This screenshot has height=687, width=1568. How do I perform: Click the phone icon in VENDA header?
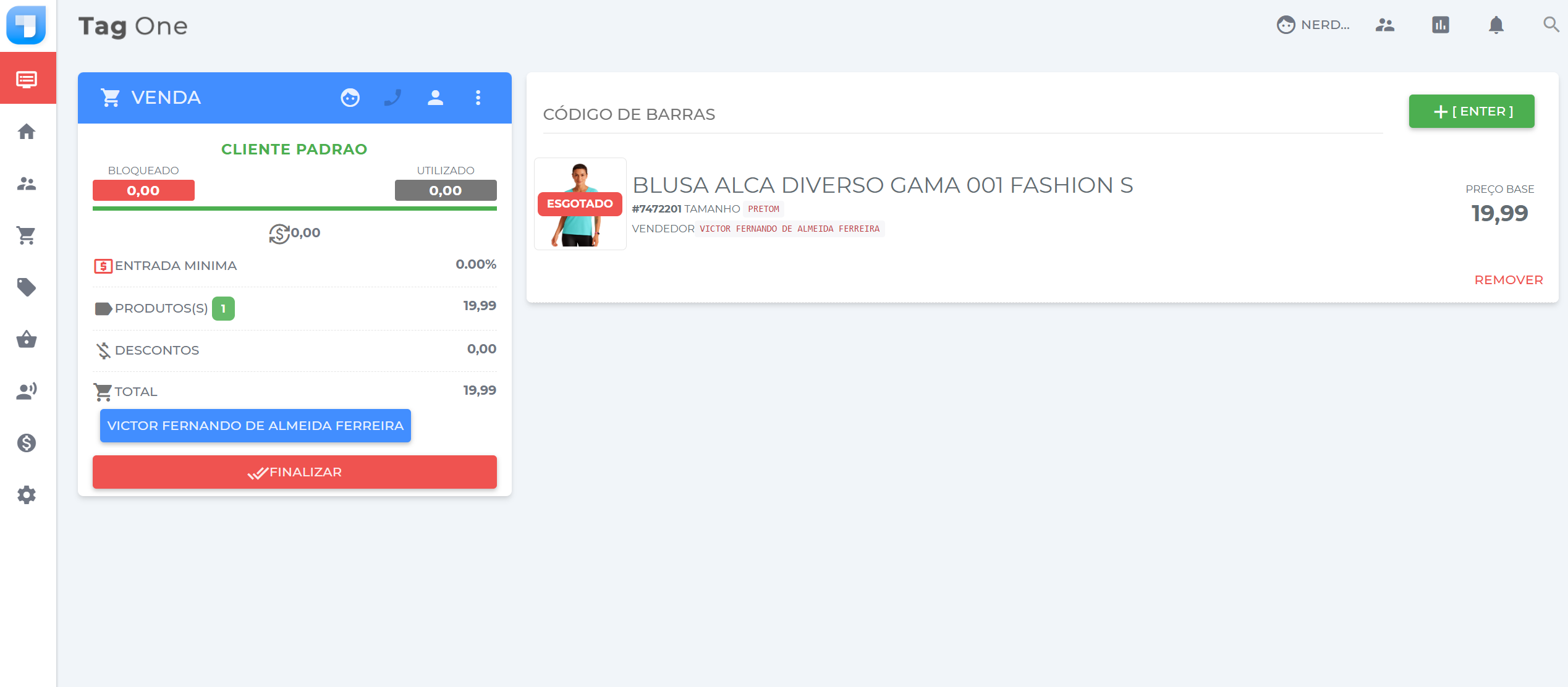click(392, 98)
